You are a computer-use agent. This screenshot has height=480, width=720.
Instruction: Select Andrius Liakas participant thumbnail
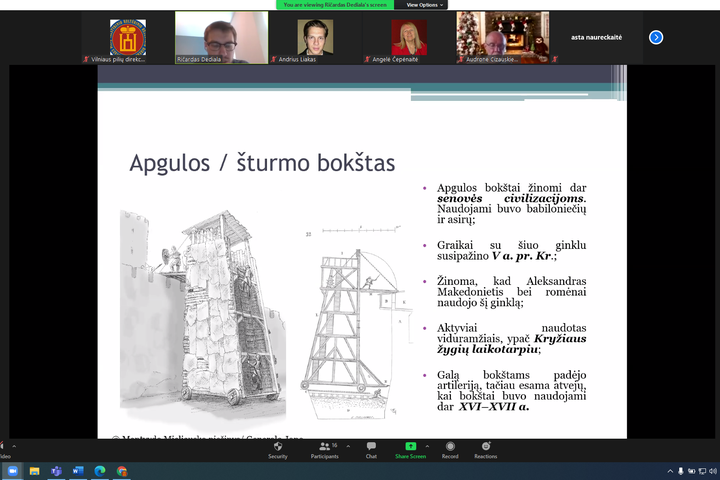315,37
